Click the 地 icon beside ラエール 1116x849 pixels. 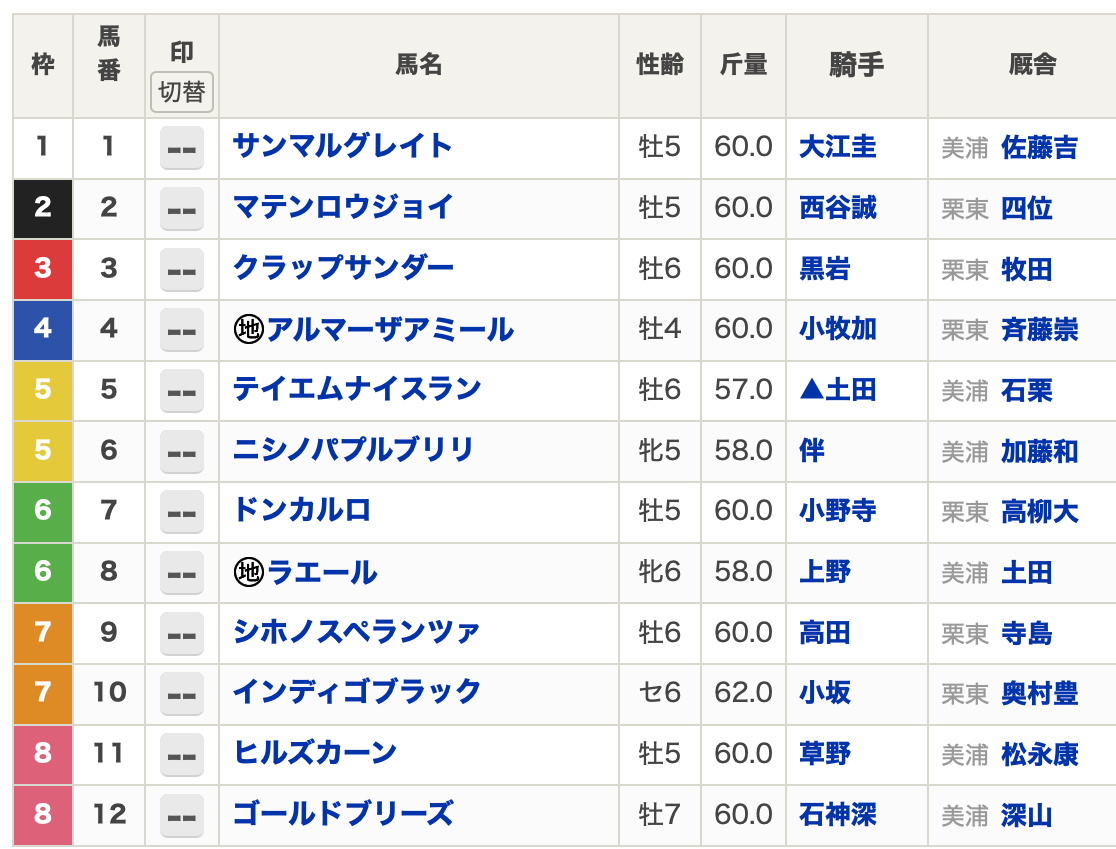coord(248,572)
